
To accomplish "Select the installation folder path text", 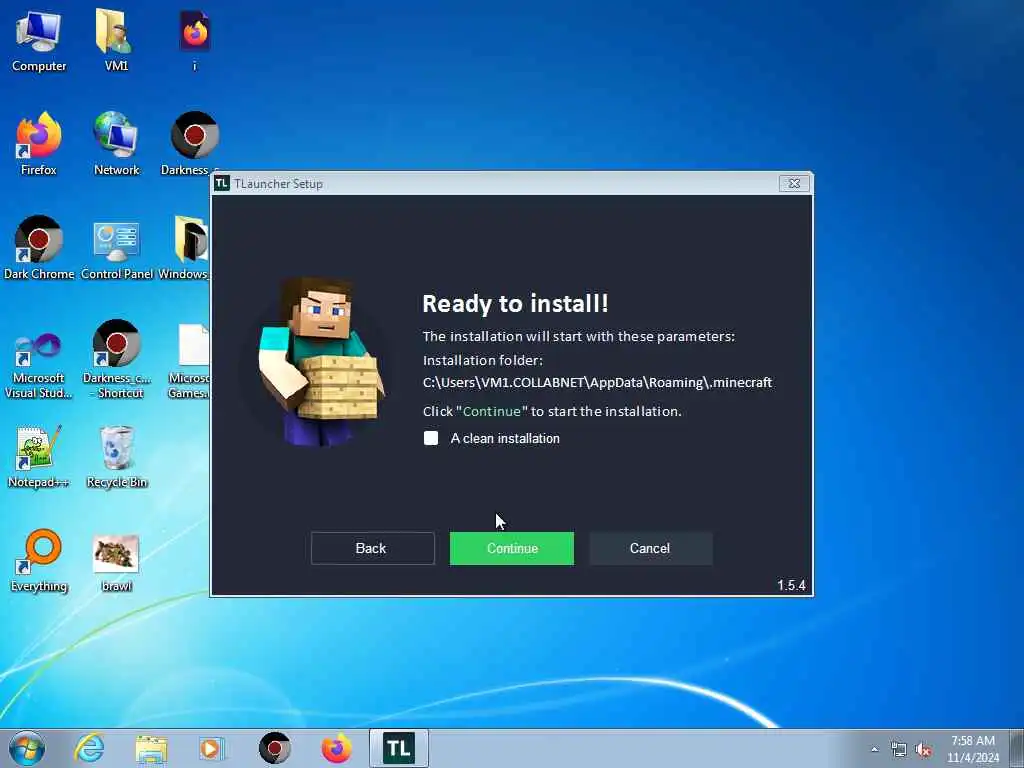I will [597, 382].
